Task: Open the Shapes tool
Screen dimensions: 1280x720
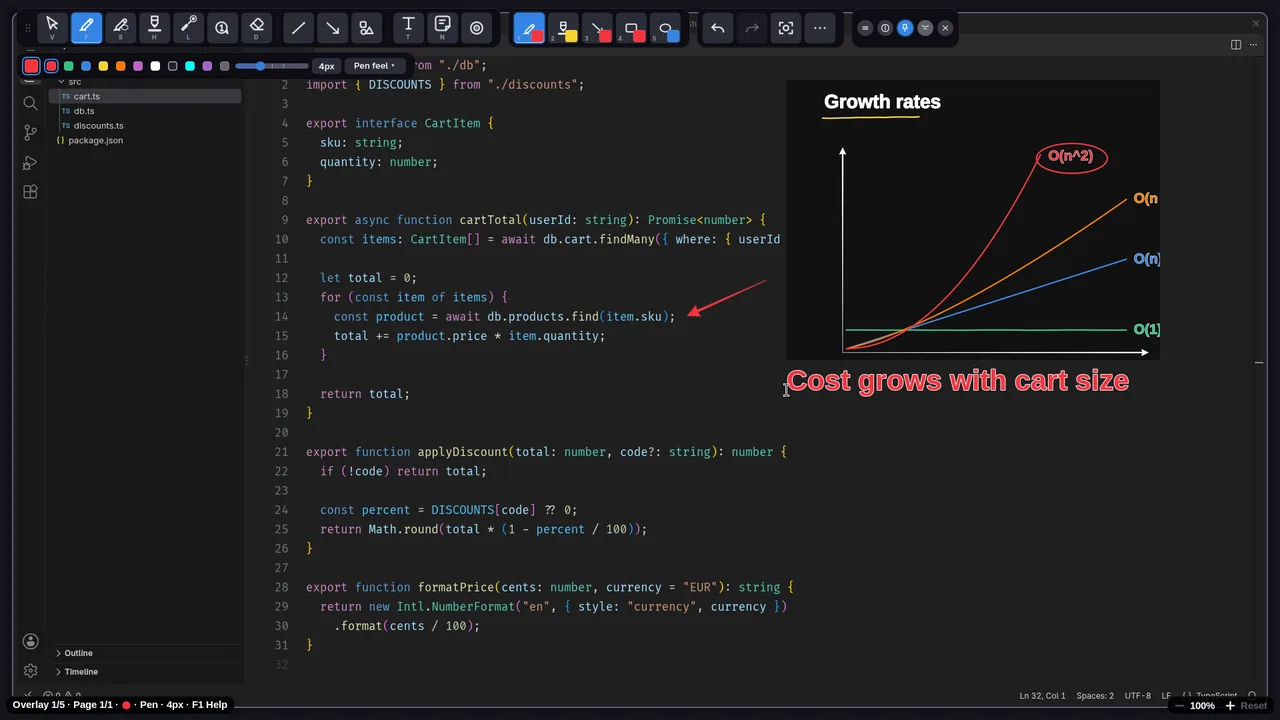Action: [366, 28]
